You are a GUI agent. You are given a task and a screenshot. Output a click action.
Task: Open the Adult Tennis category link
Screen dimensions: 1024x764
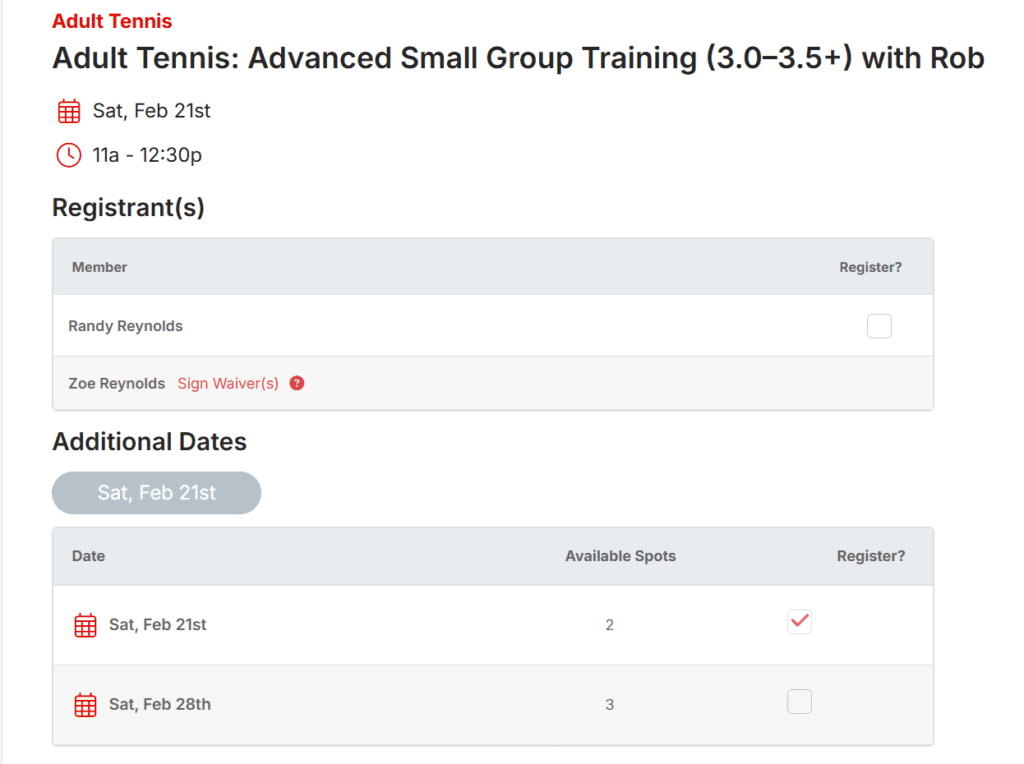[112, 20]
